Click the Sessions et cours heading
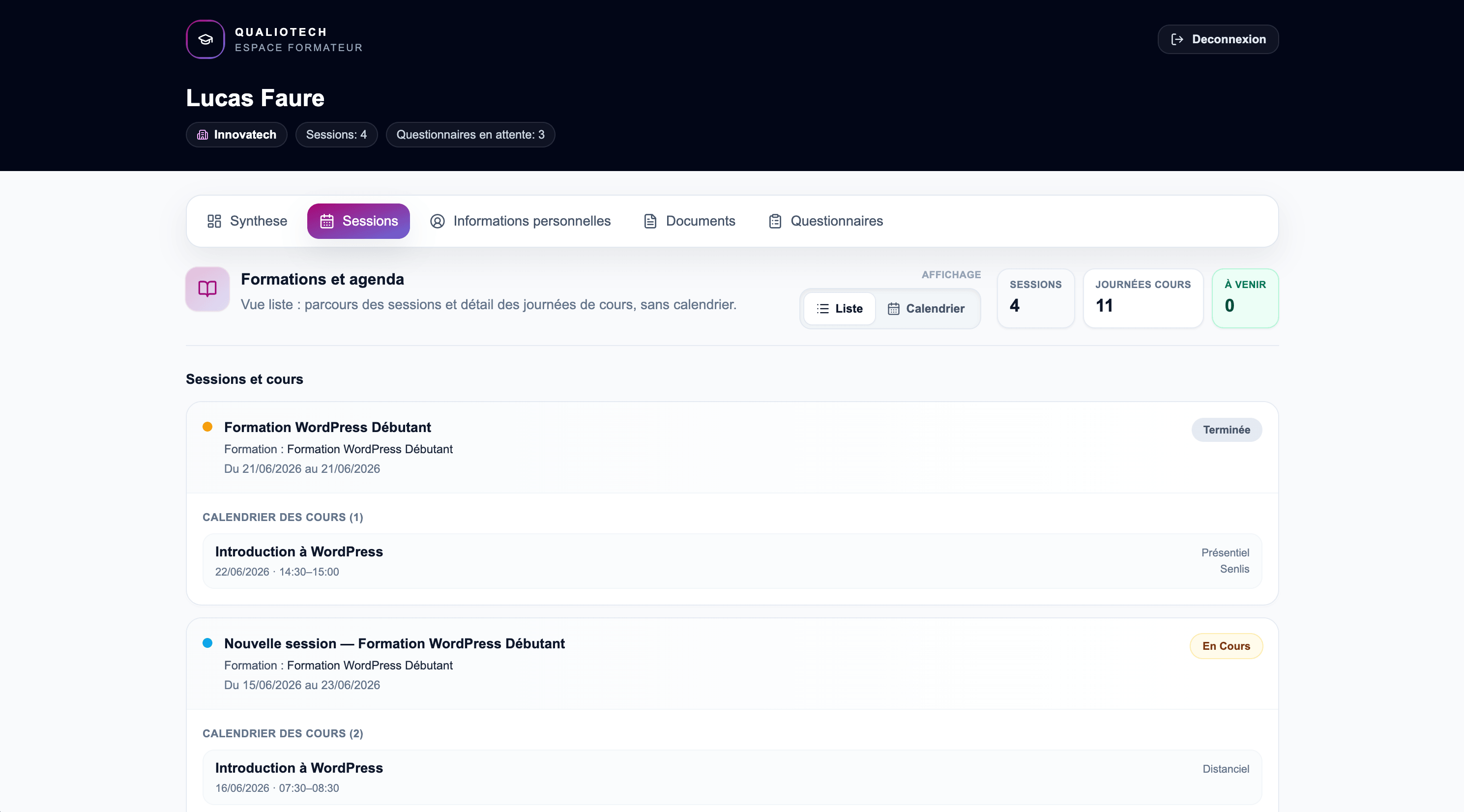The image size is (1464, 812). tap(244, 379)
